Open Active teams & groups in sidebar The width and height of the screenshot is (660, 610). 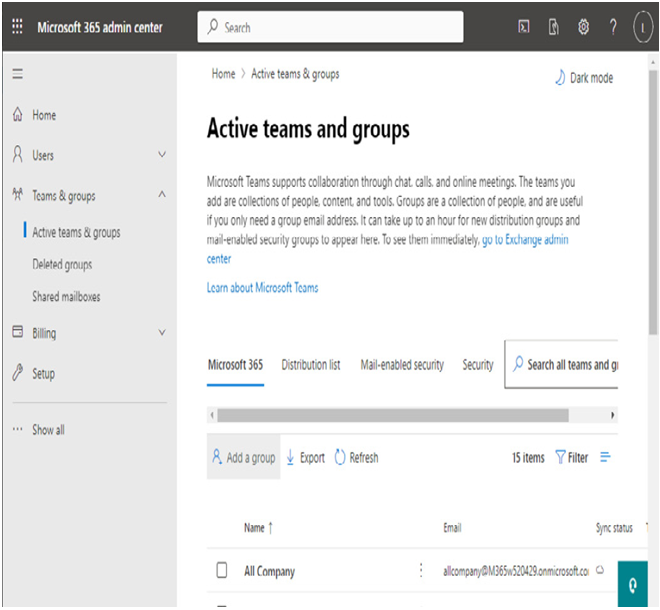click(x=76, y=232)
